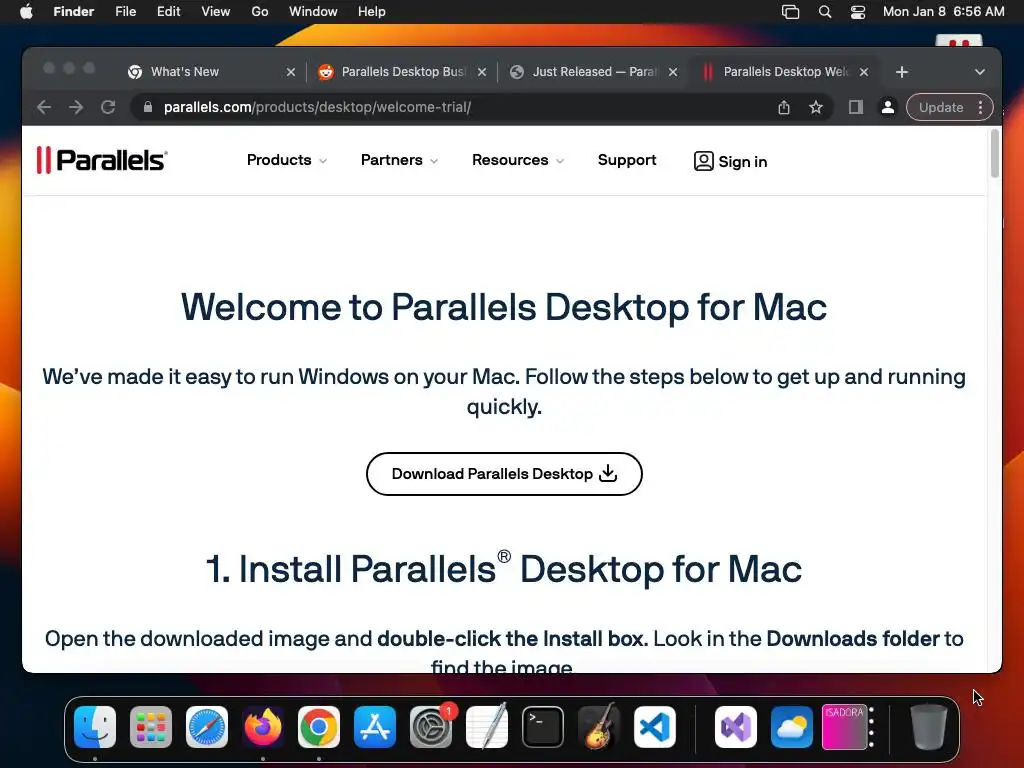Launch Safari from the Dock
This screenshot has height=768, width=1024.
pos(207,727)
